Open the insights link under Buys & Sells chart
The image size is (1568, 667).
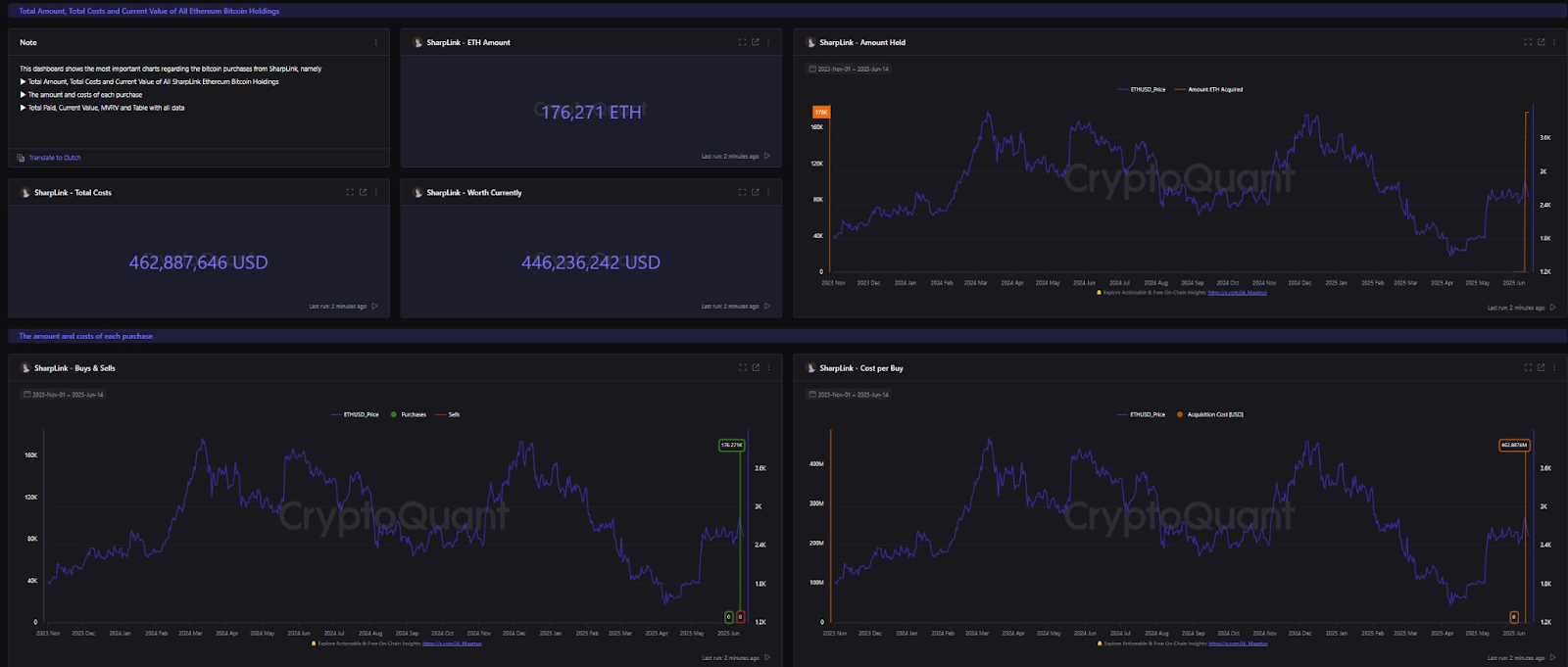point(452,643)
